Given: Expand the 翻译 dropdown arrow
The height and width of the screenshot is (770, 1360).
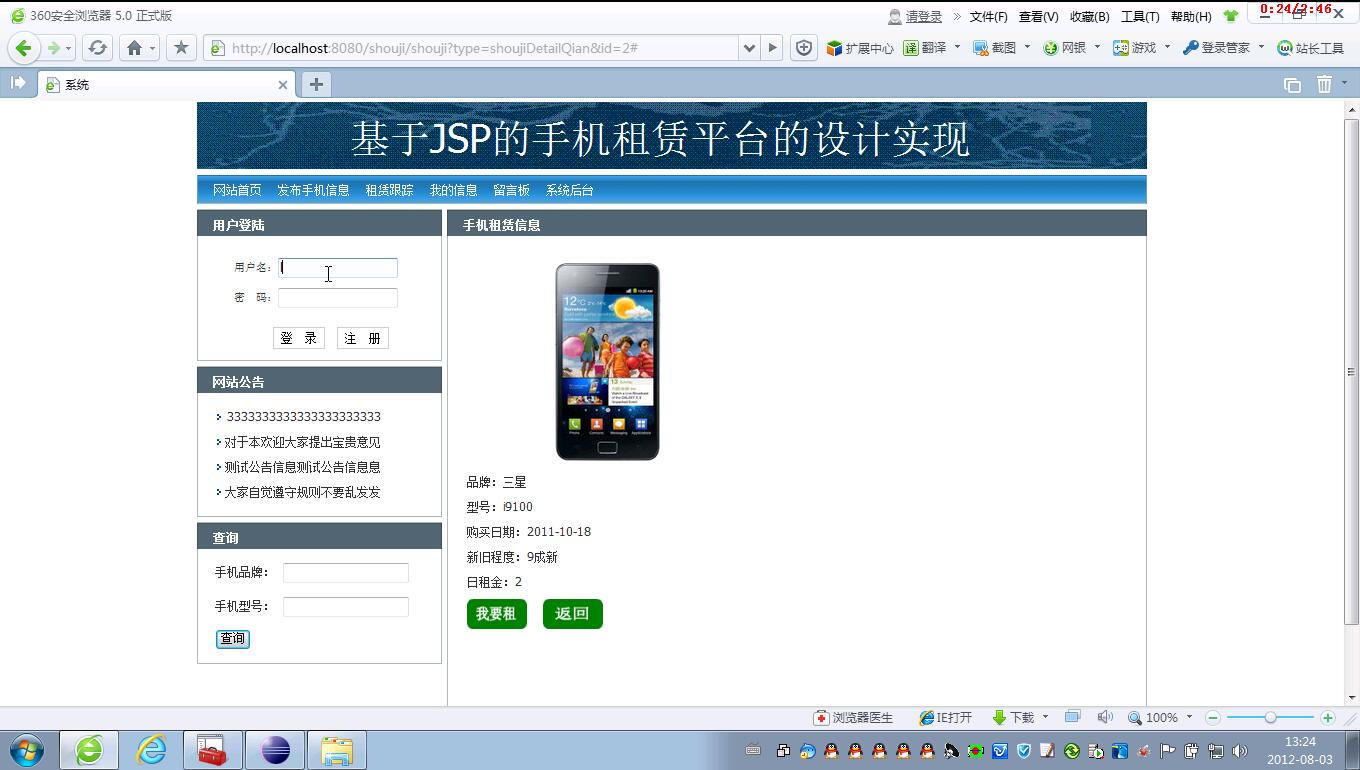Looking at the screenshot, I should point(957,47).
